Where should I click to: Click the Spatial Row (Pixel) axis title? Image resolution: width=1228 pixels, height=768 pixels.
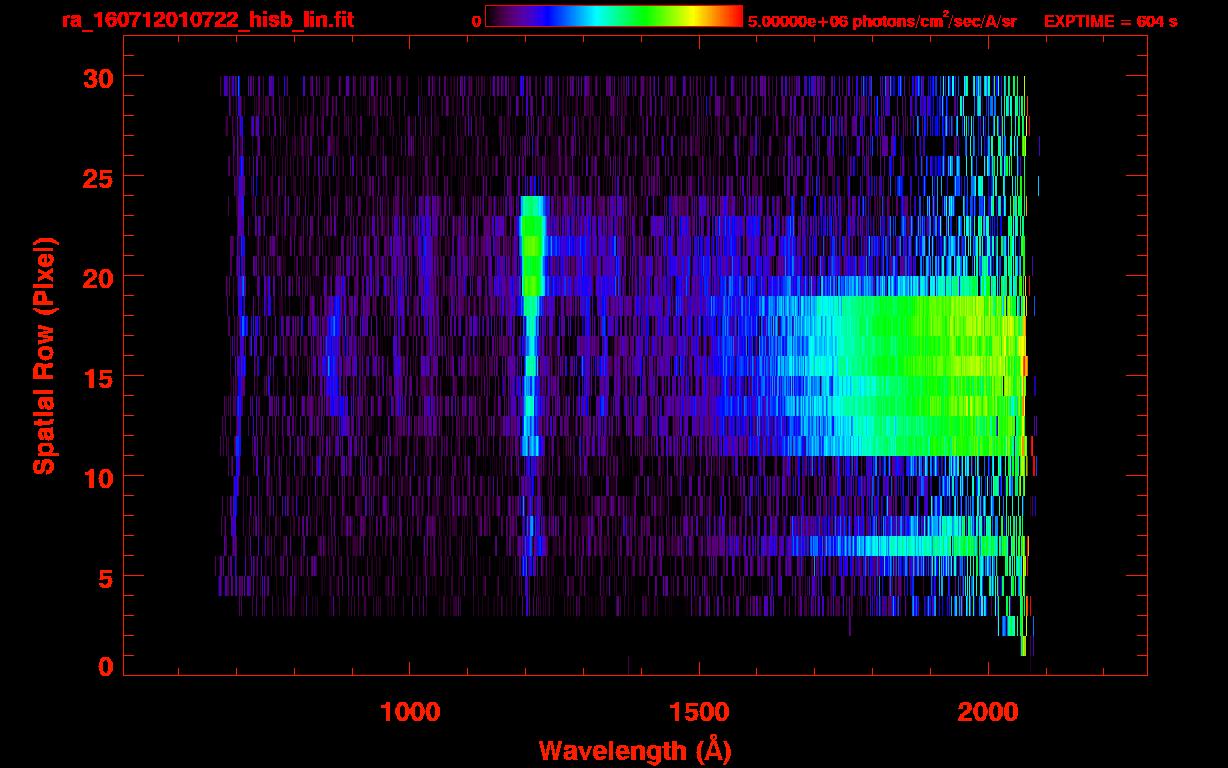pos(44,355)
